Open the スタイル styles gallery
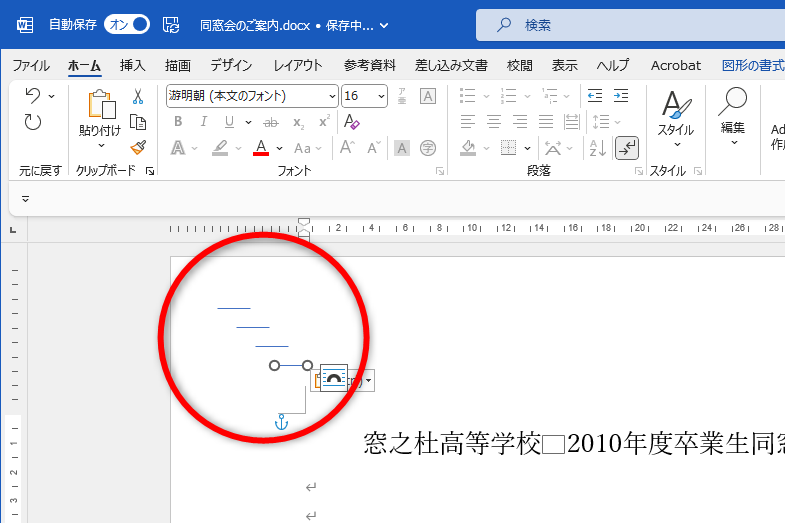The height and width of the screenshot is (523, 785). click(676, 119)
